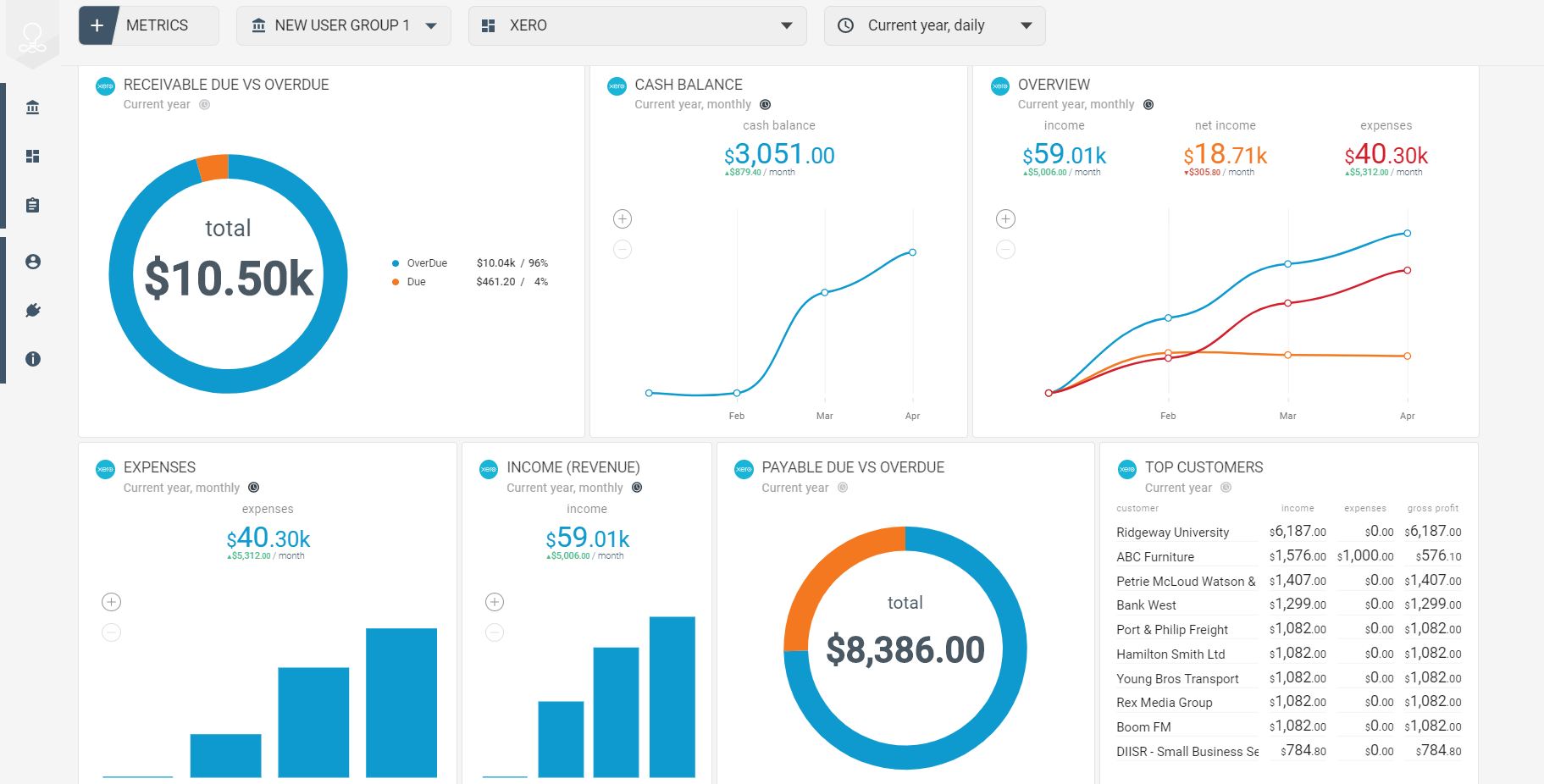The image size is (1544, 784).
Task: Open the info icon in the sidebar
Action: [33, 359]
